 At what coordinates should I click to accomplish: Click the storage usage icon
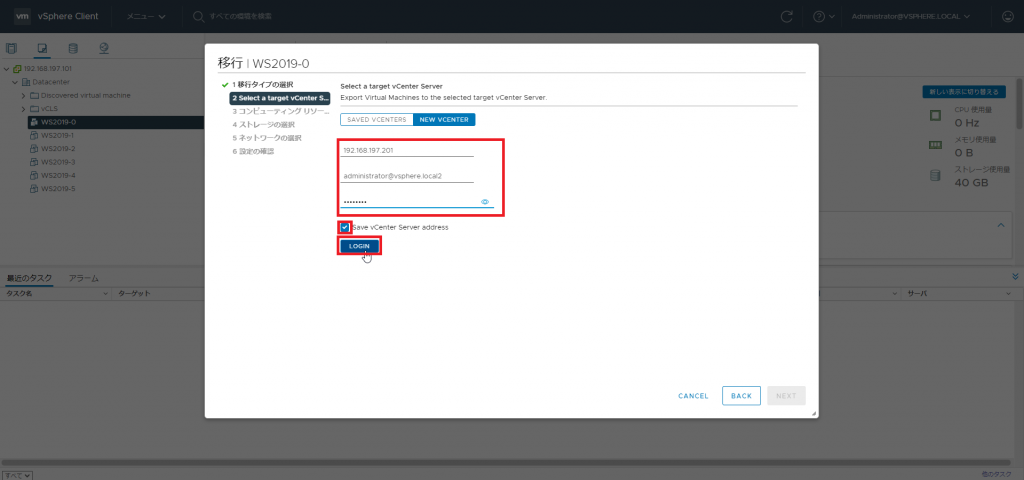[x=936, y=175]
